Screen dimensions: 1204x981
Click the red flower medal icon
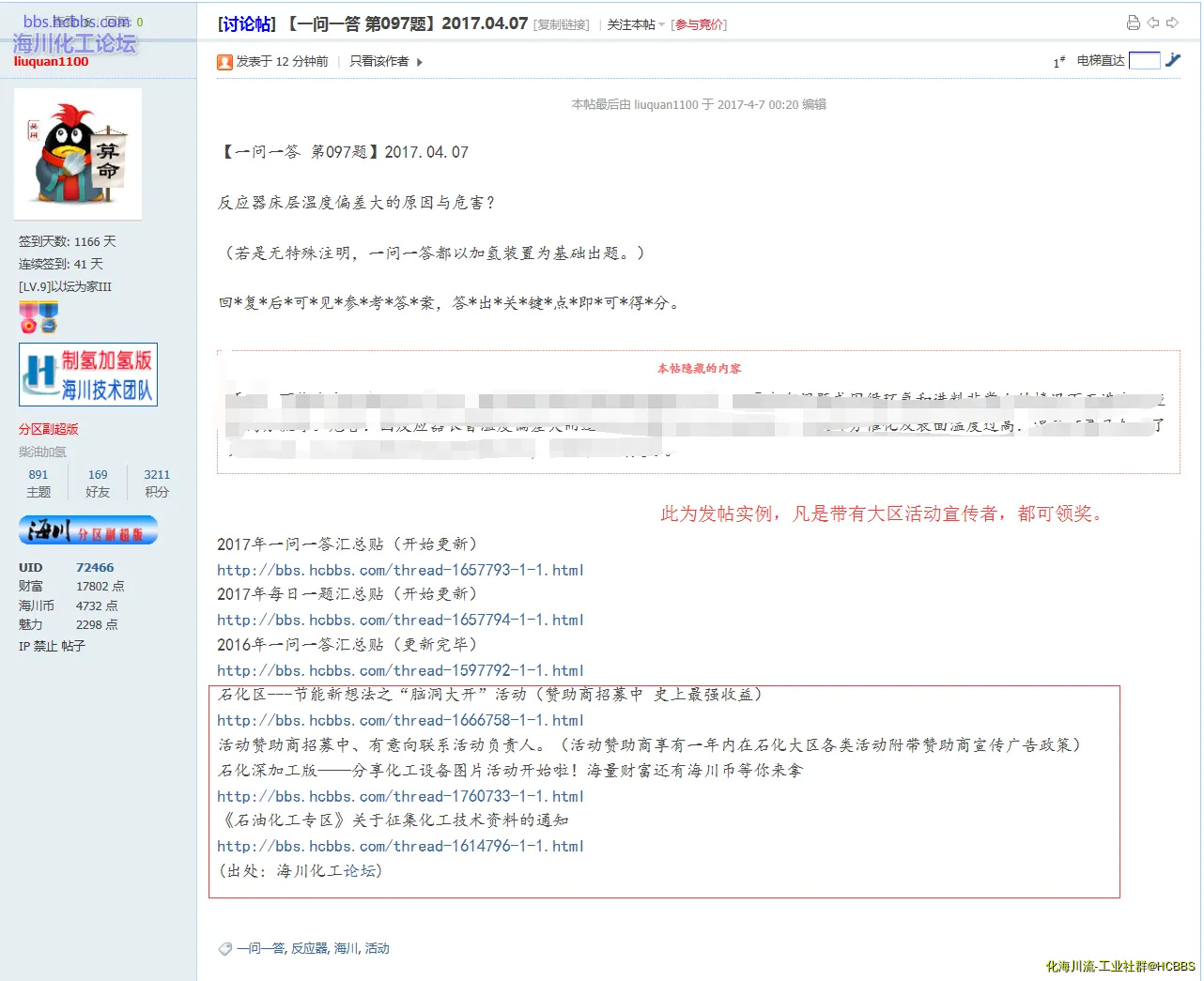(29, 318)
